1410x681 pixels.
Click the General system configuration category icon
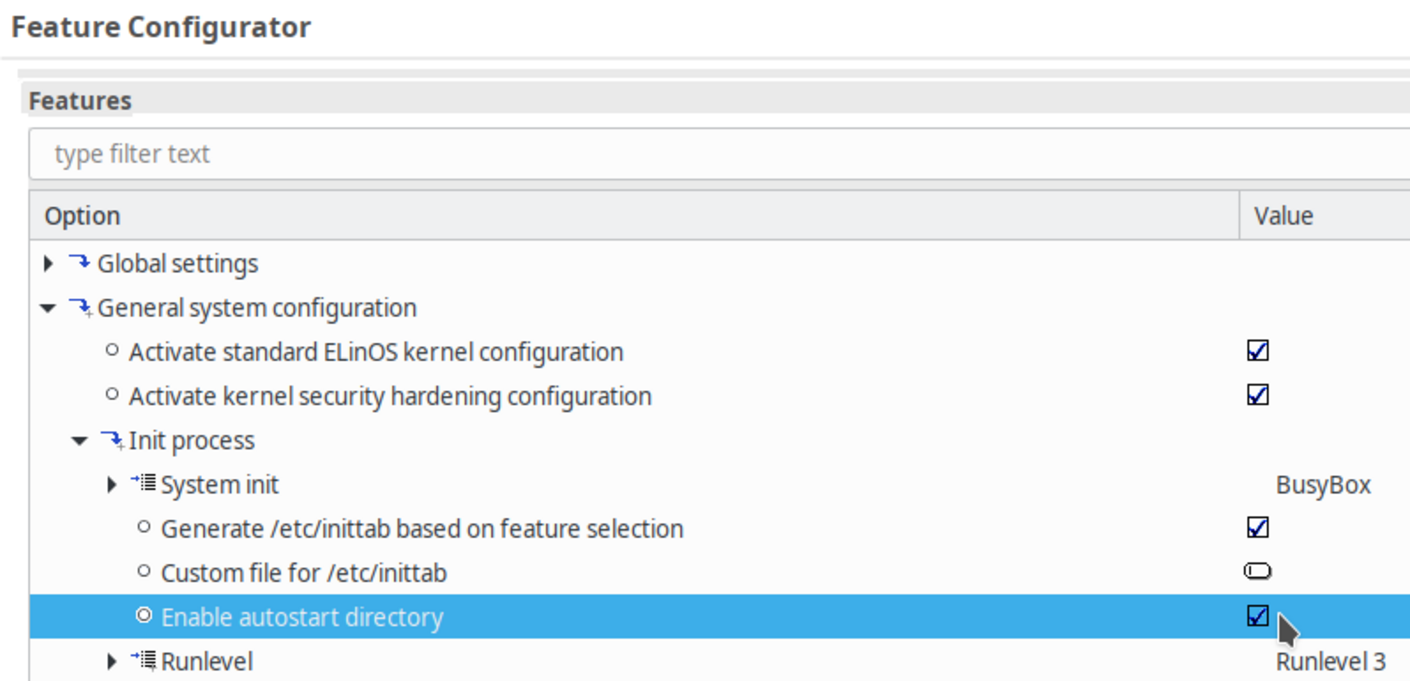tap(81, 308)
